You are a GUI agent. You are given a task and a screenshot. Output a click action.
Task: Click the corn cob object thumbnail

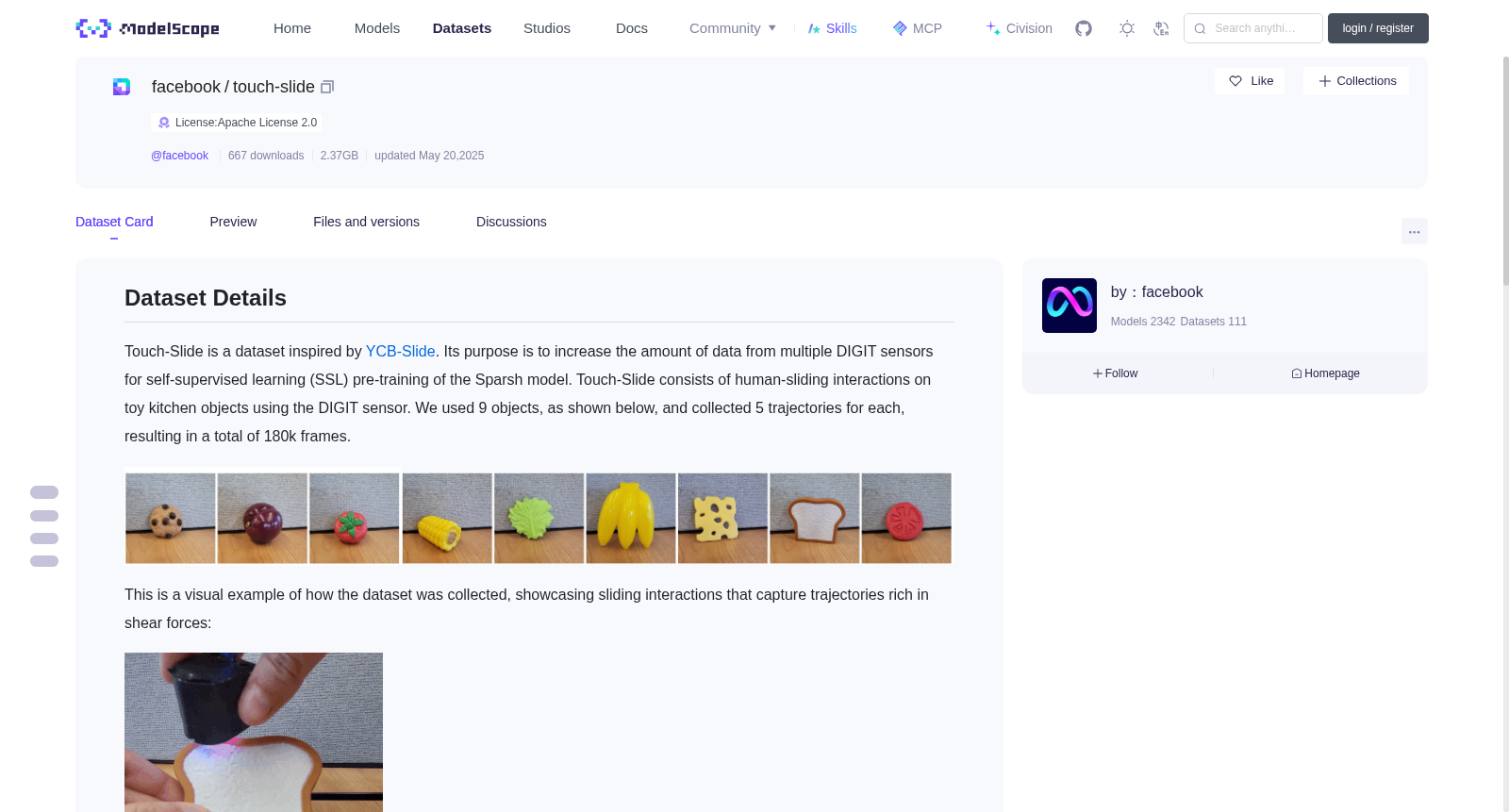click(447, 519)
